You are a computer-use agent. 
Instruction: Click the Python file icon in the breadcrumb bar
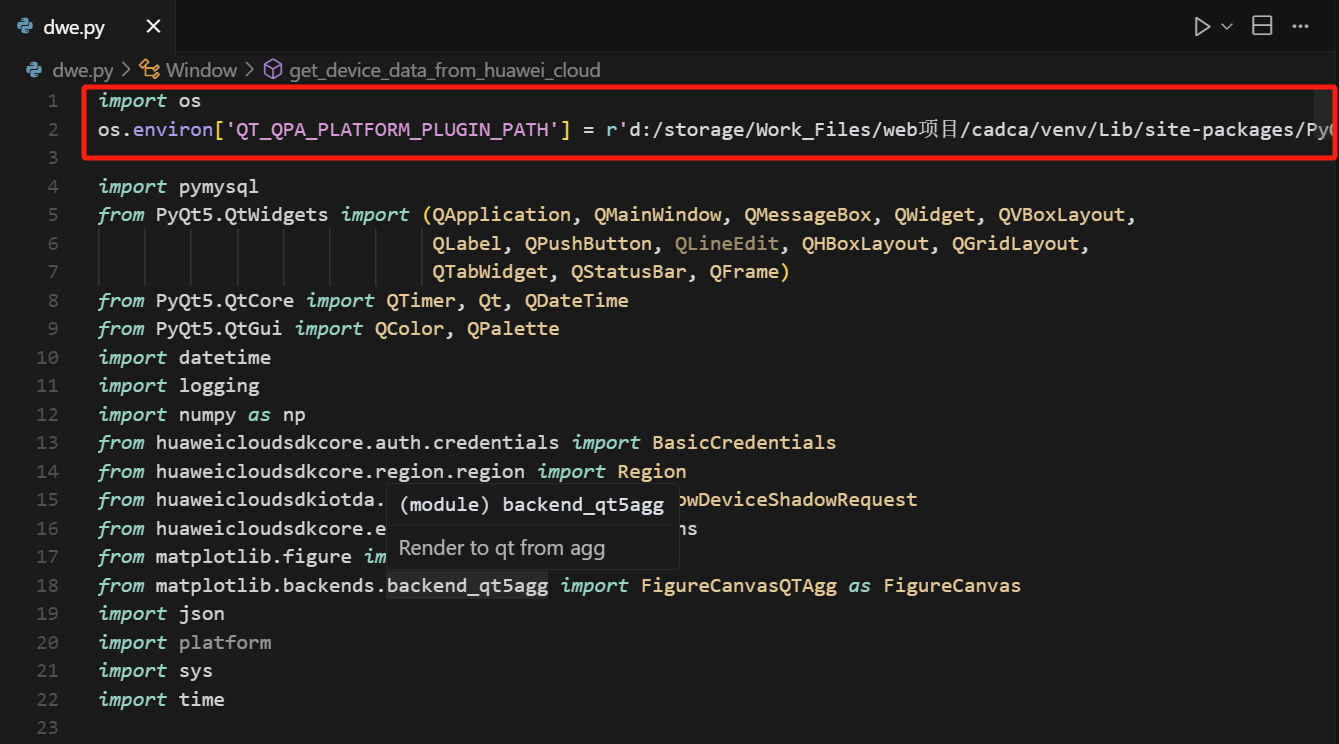32,70
